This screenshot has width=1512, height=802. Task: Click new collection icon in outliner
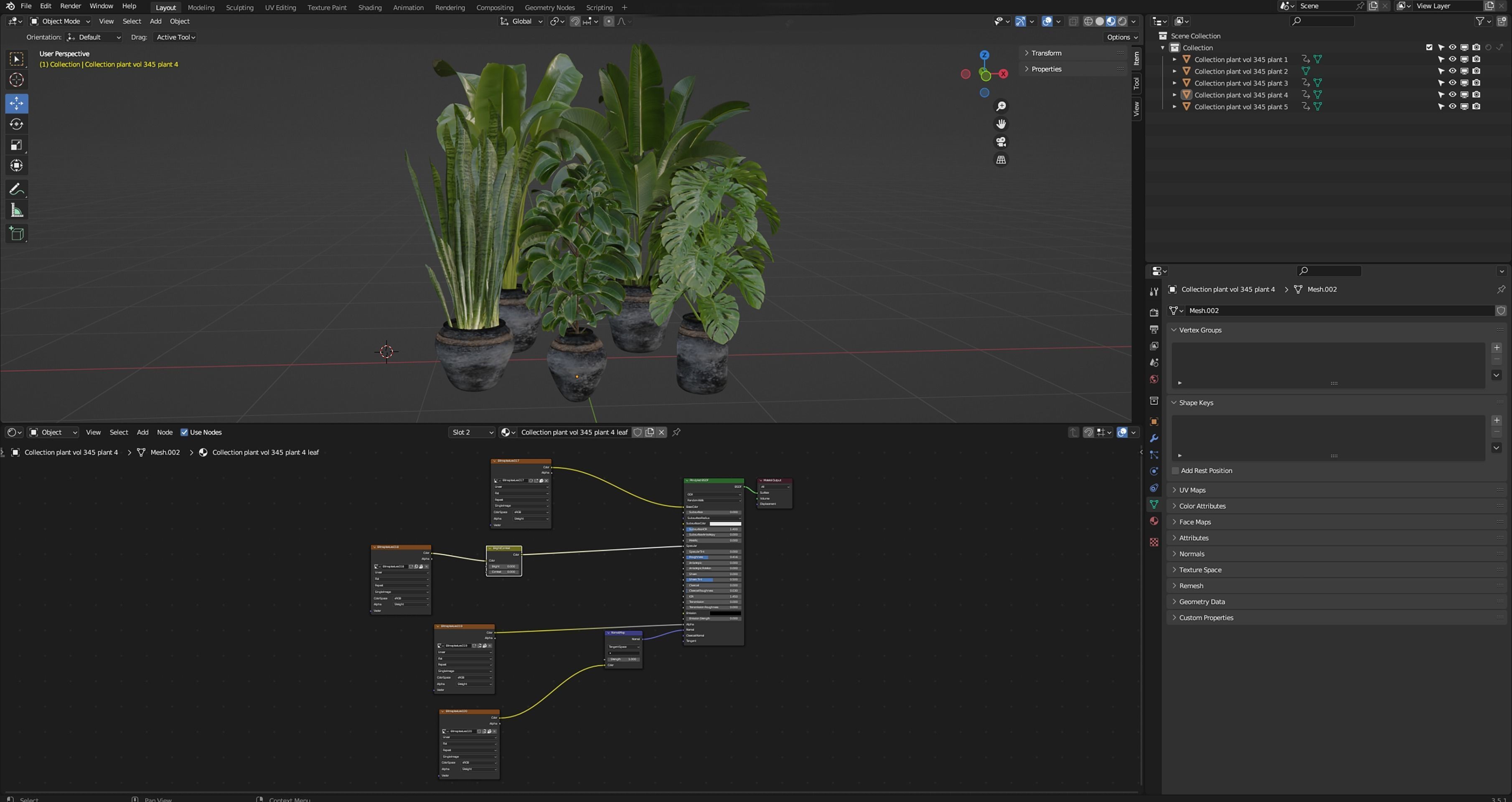[1502, 21]
